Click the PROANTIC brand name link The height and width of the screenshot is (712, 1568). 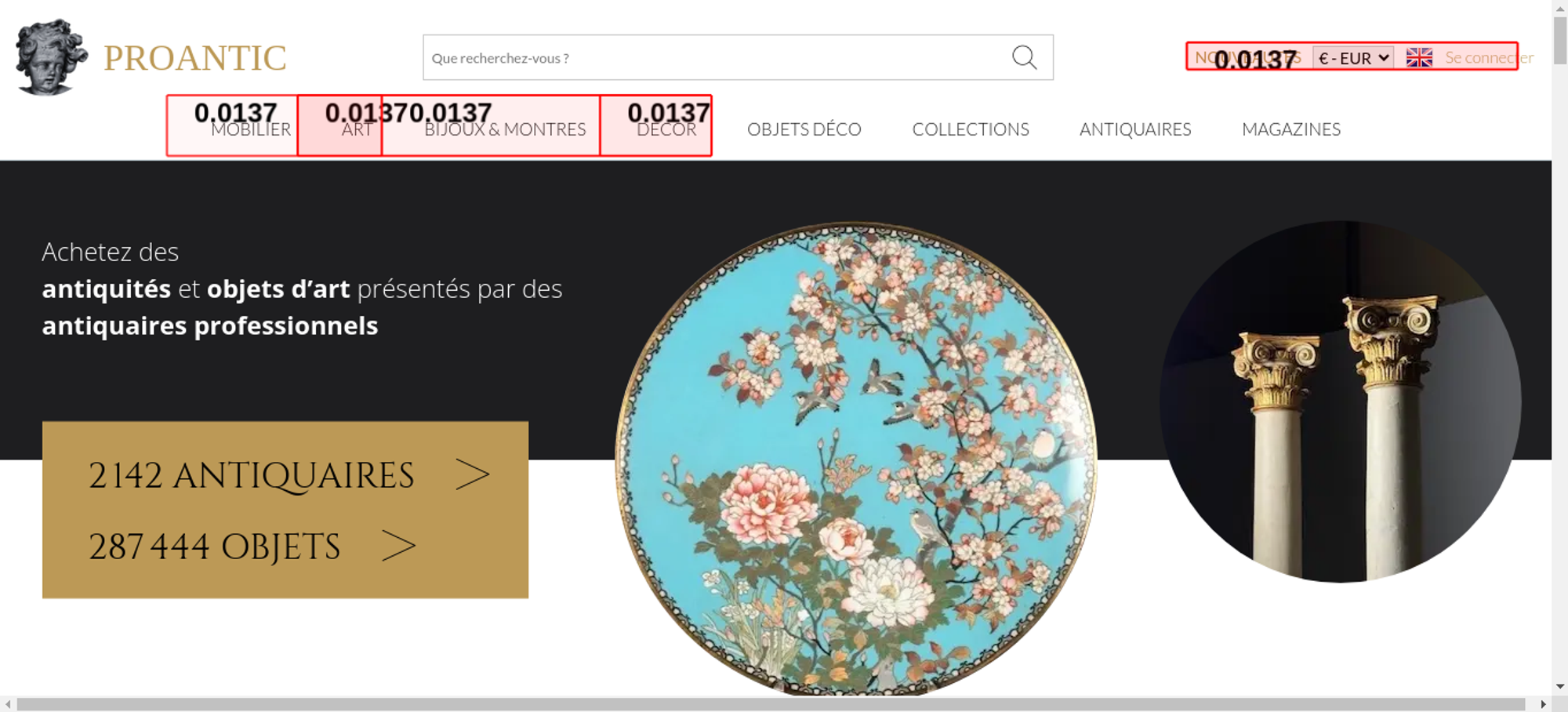tap(194, 58)
